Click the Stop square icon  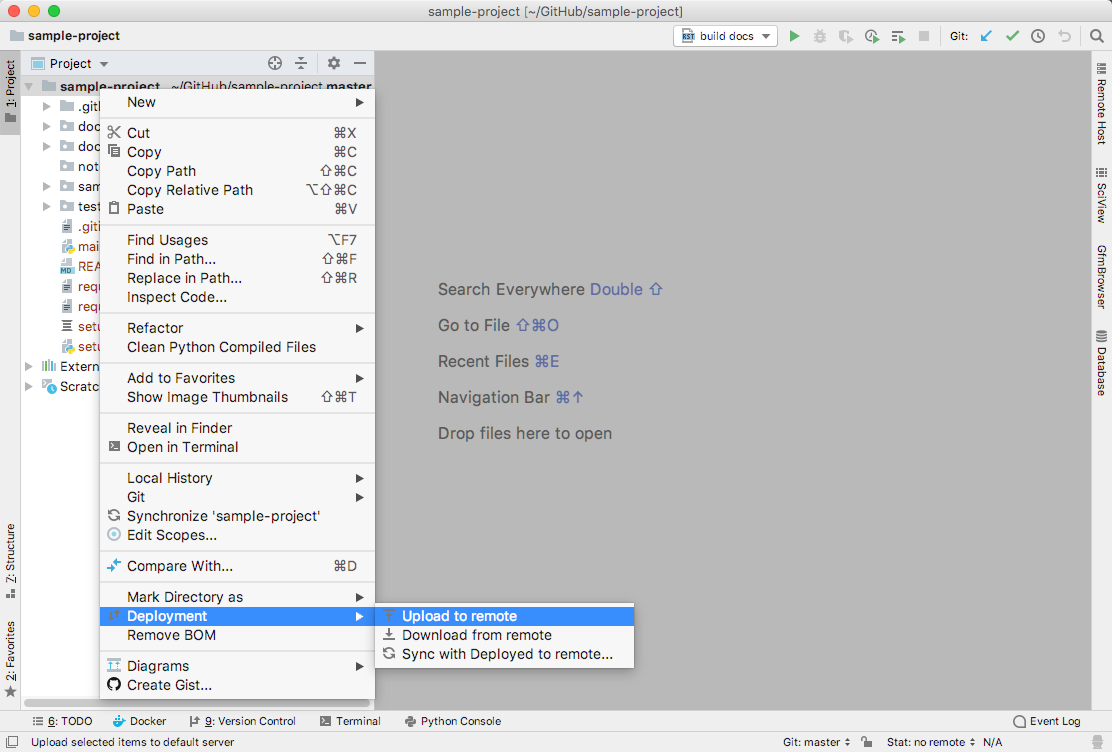coord(923,36)
